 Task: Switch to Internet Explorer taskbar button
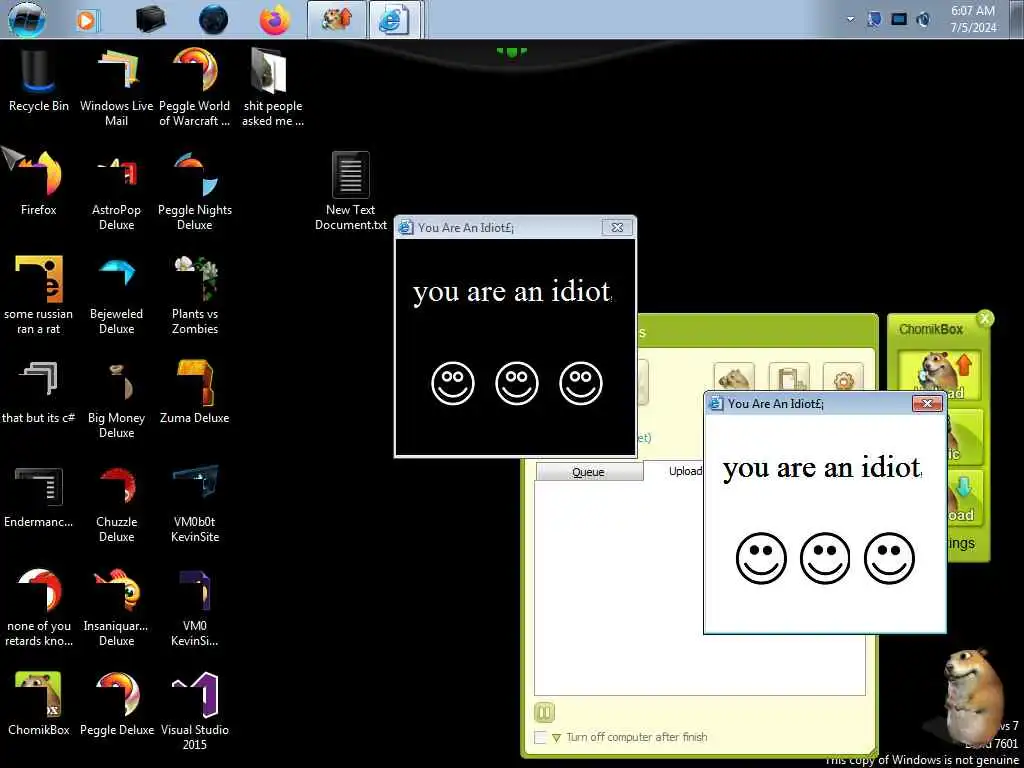(x=394, y=20)
